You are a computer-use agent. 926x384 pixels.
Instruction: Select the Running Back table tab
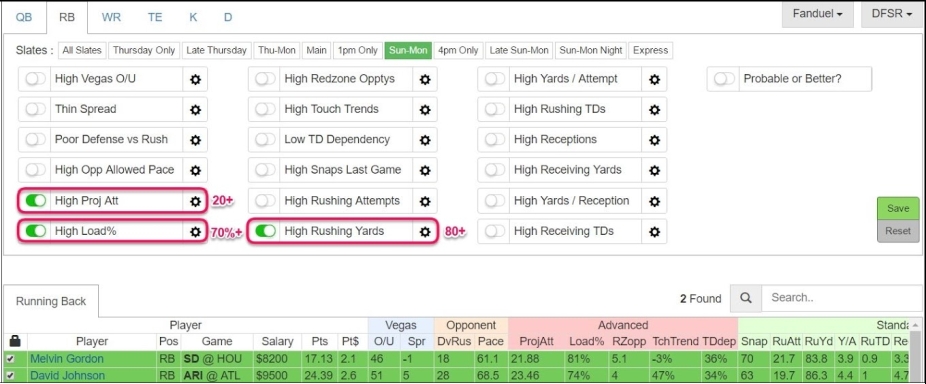click(51, 301)
